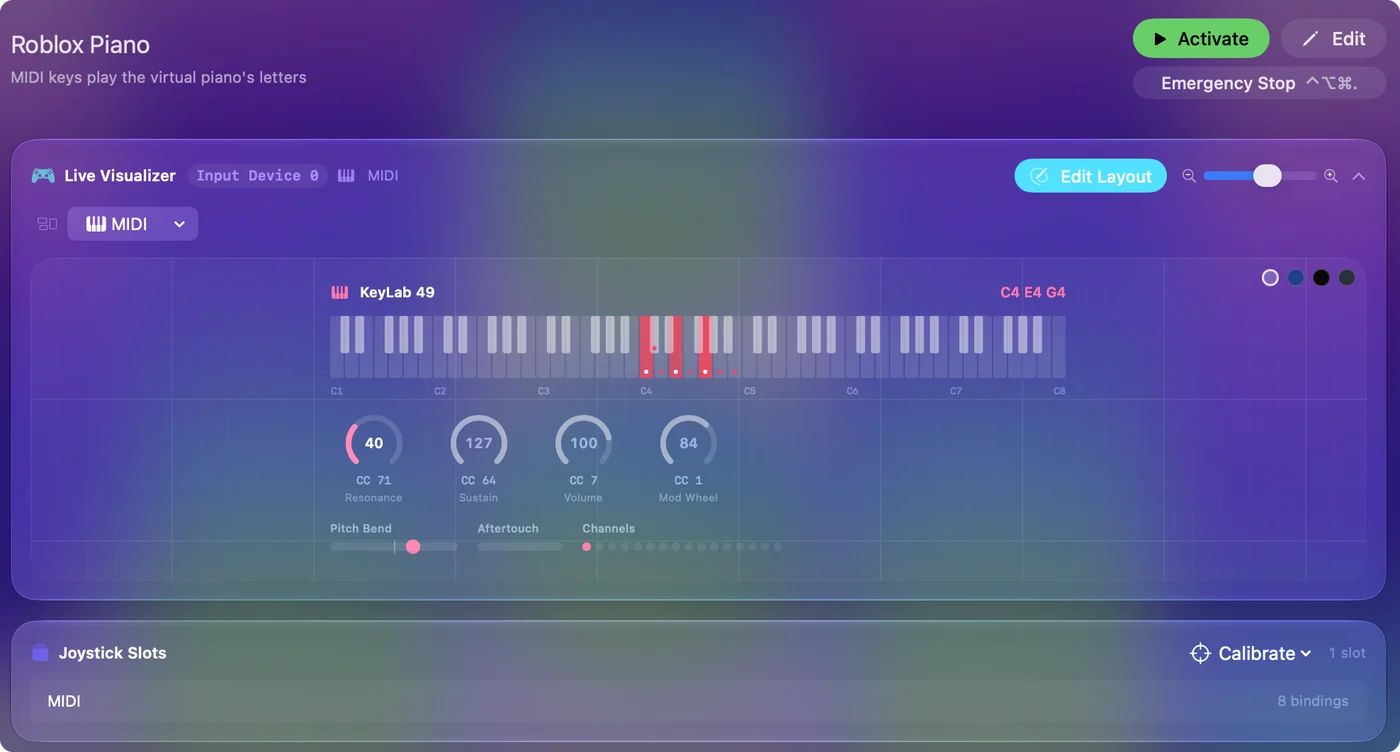
Task: Collapse the Live Visualizer panel chevron
Action: point(1359,176)
